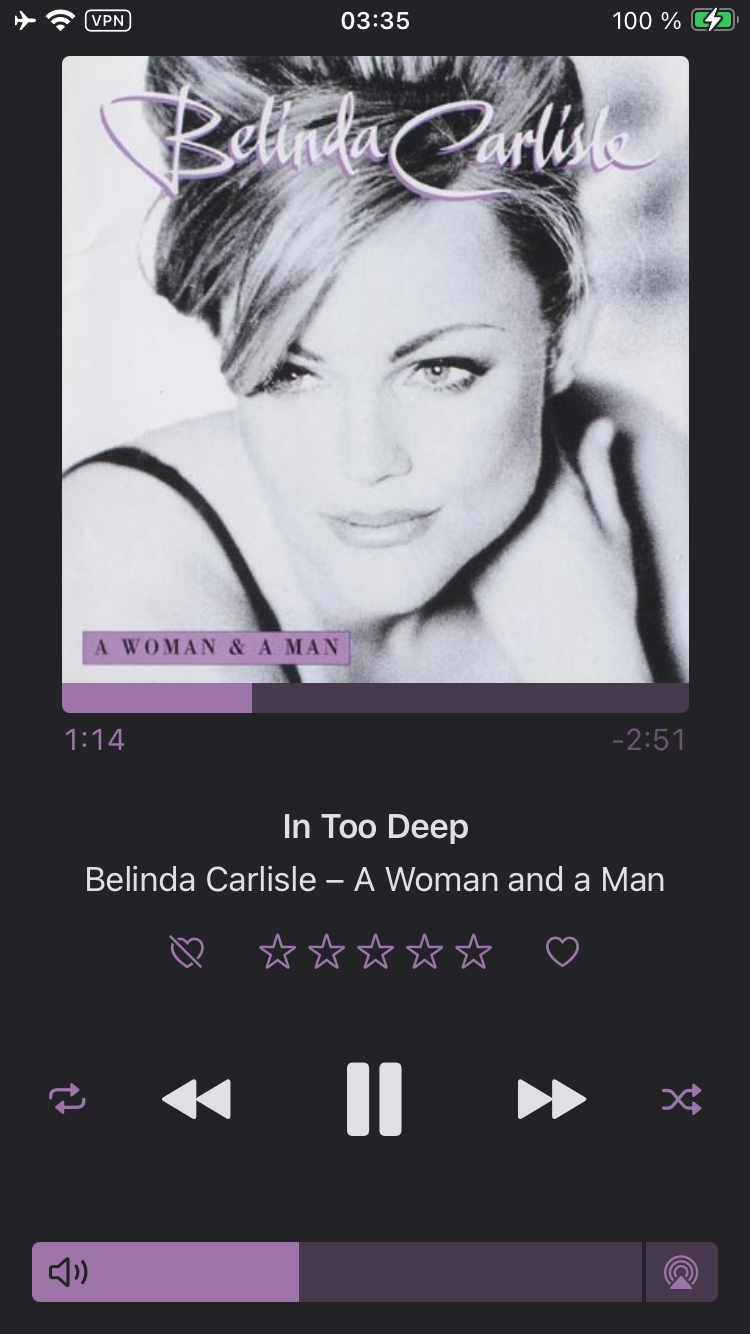Dislike song with crossed heart icon
This screenshot has width=750, height=1334.
[187, 952]
